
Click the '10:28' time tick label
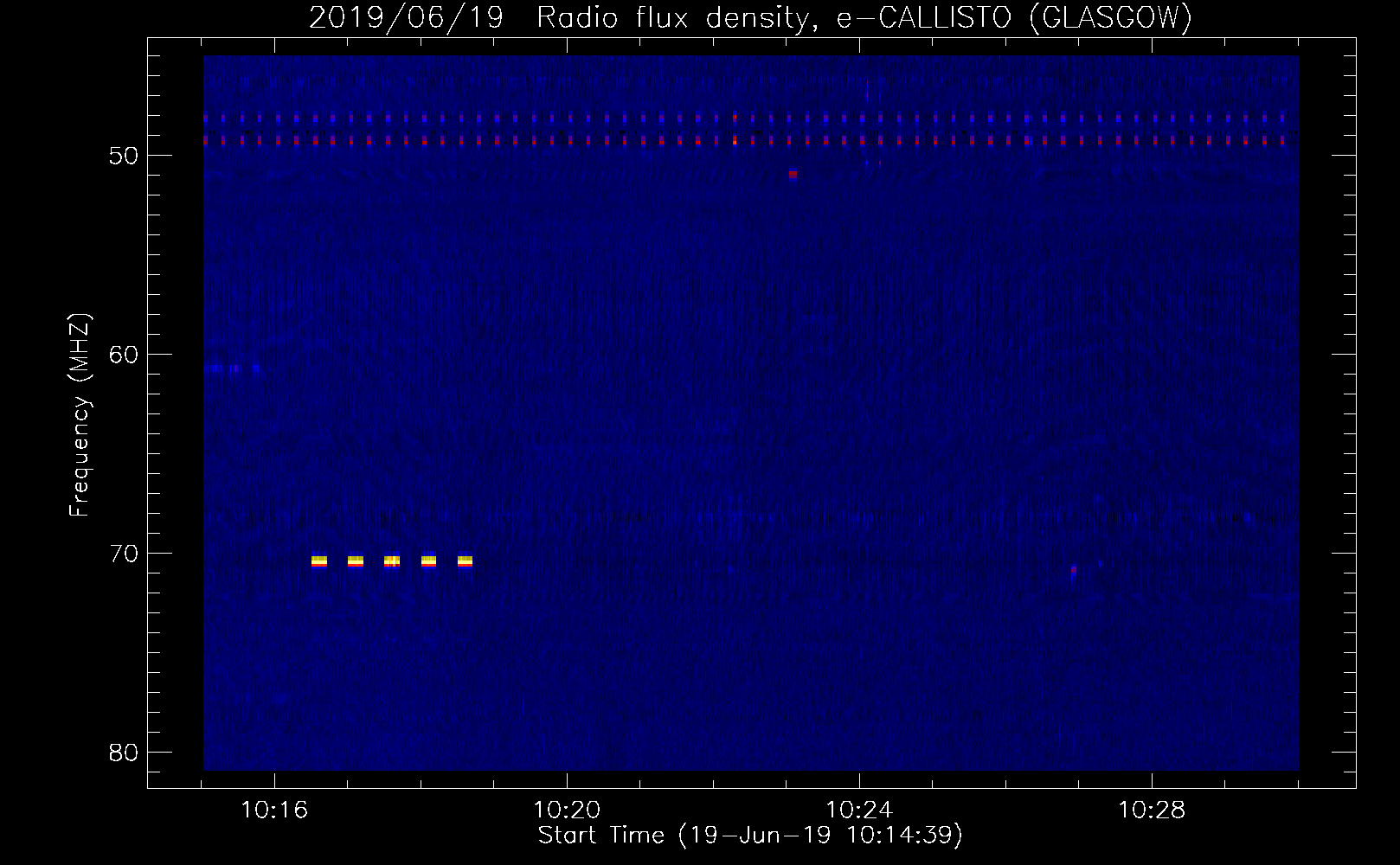(1152, 811)
